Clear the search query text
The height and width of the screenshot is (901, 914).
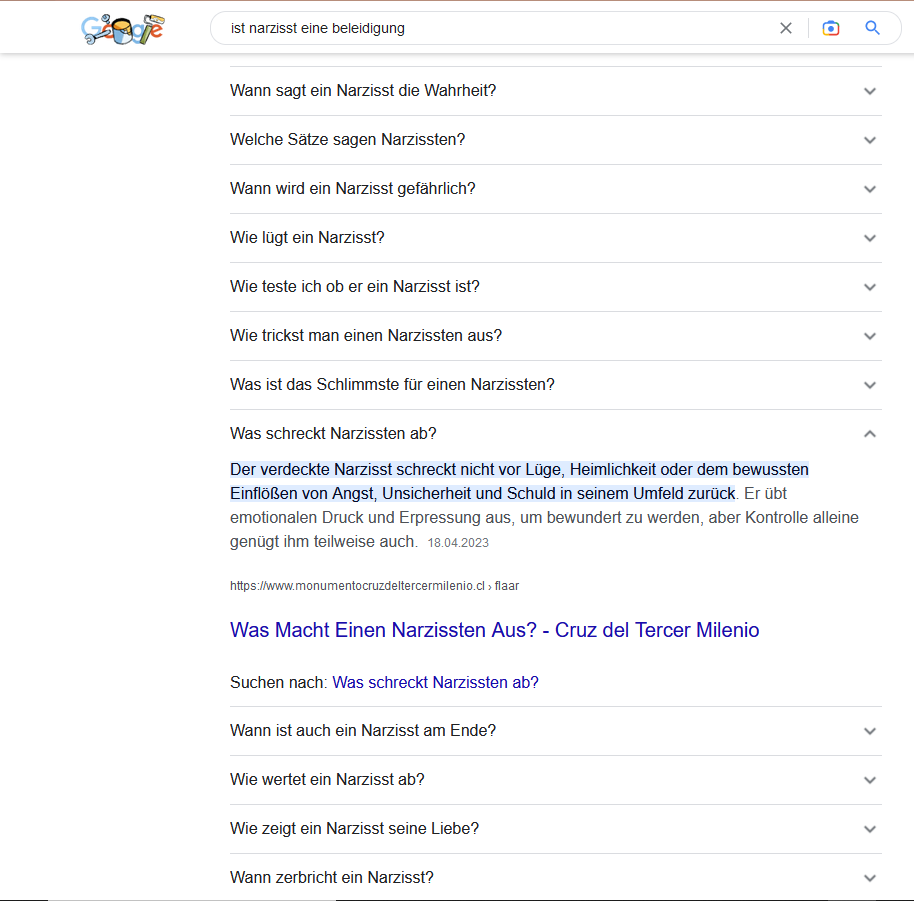coord(786,28)
